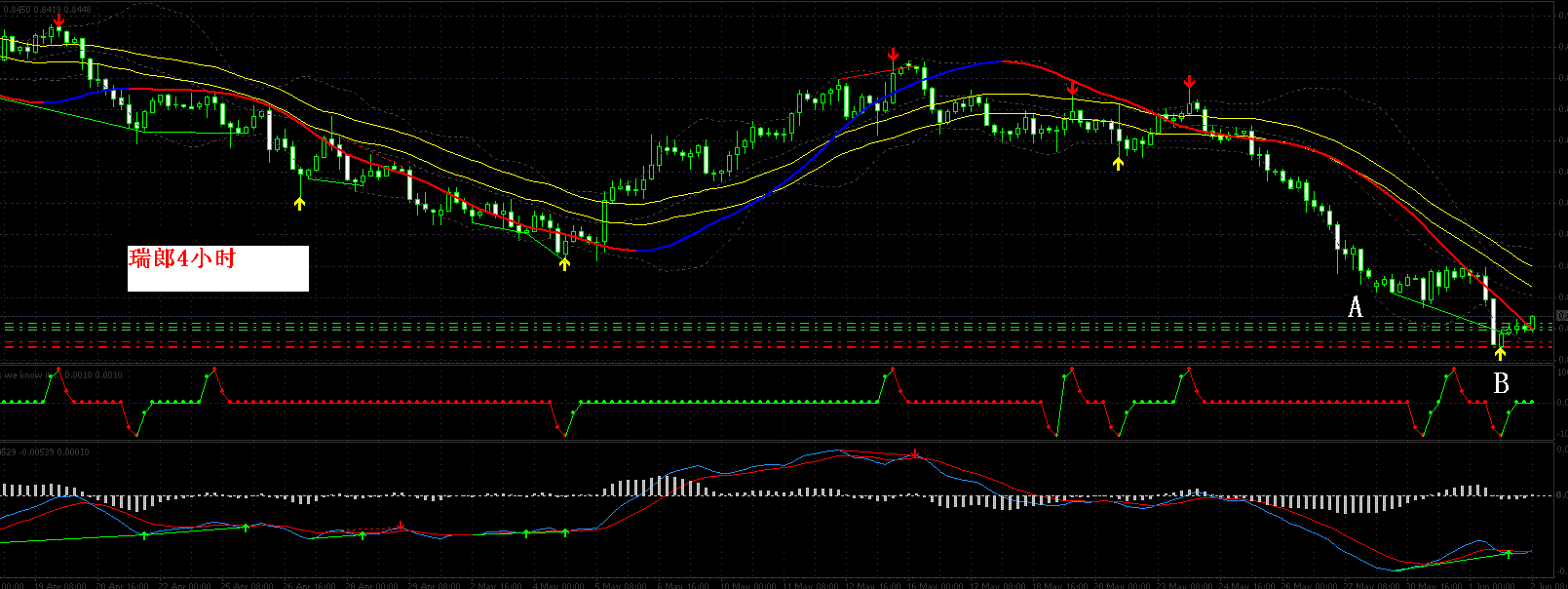Select the yellow buy arrow near 4 May 00:00
This screenshot has height=589, width=1568.
point(564,263)
